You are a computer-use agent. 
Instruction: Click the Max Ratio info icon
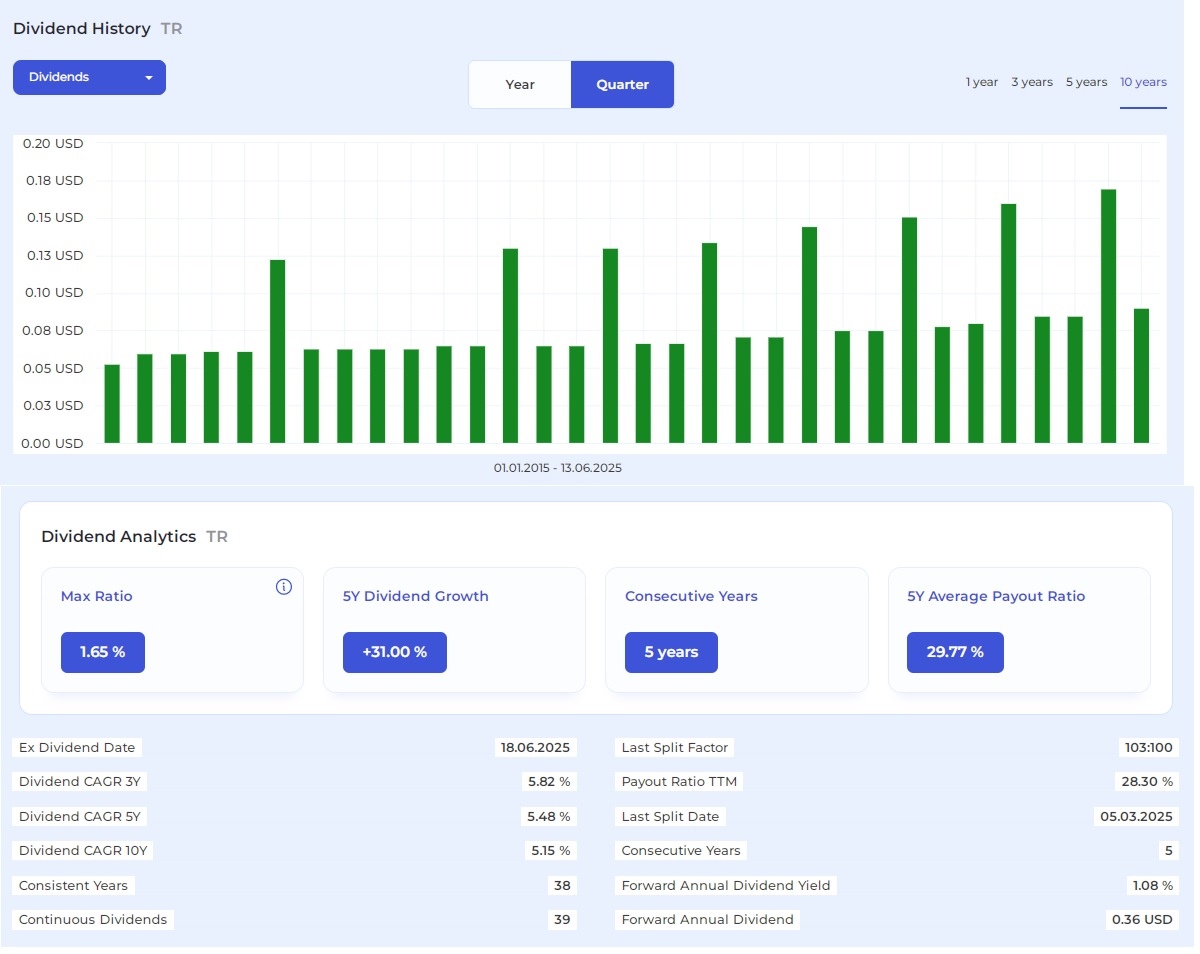pos(284,587)
